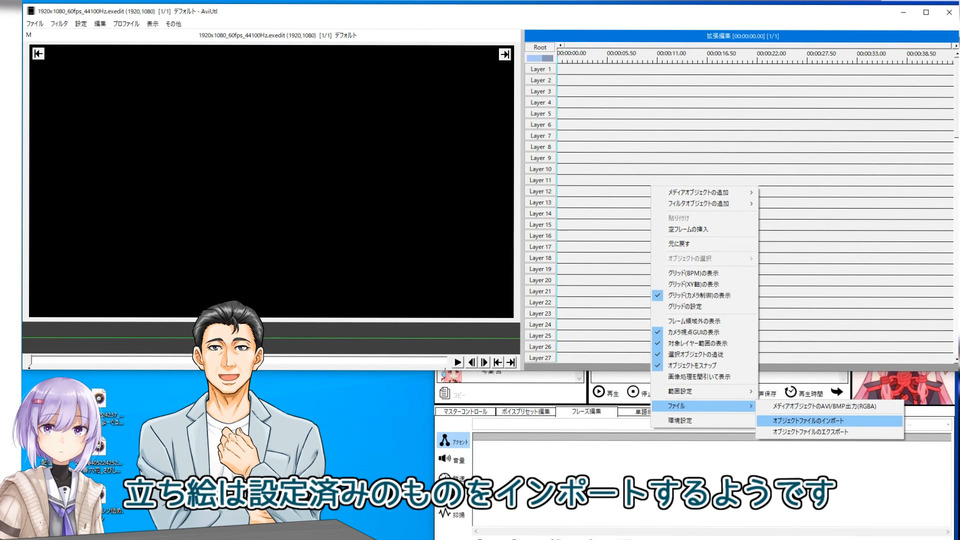Open the フィルタ menu in menu bar

coord(59,24)
